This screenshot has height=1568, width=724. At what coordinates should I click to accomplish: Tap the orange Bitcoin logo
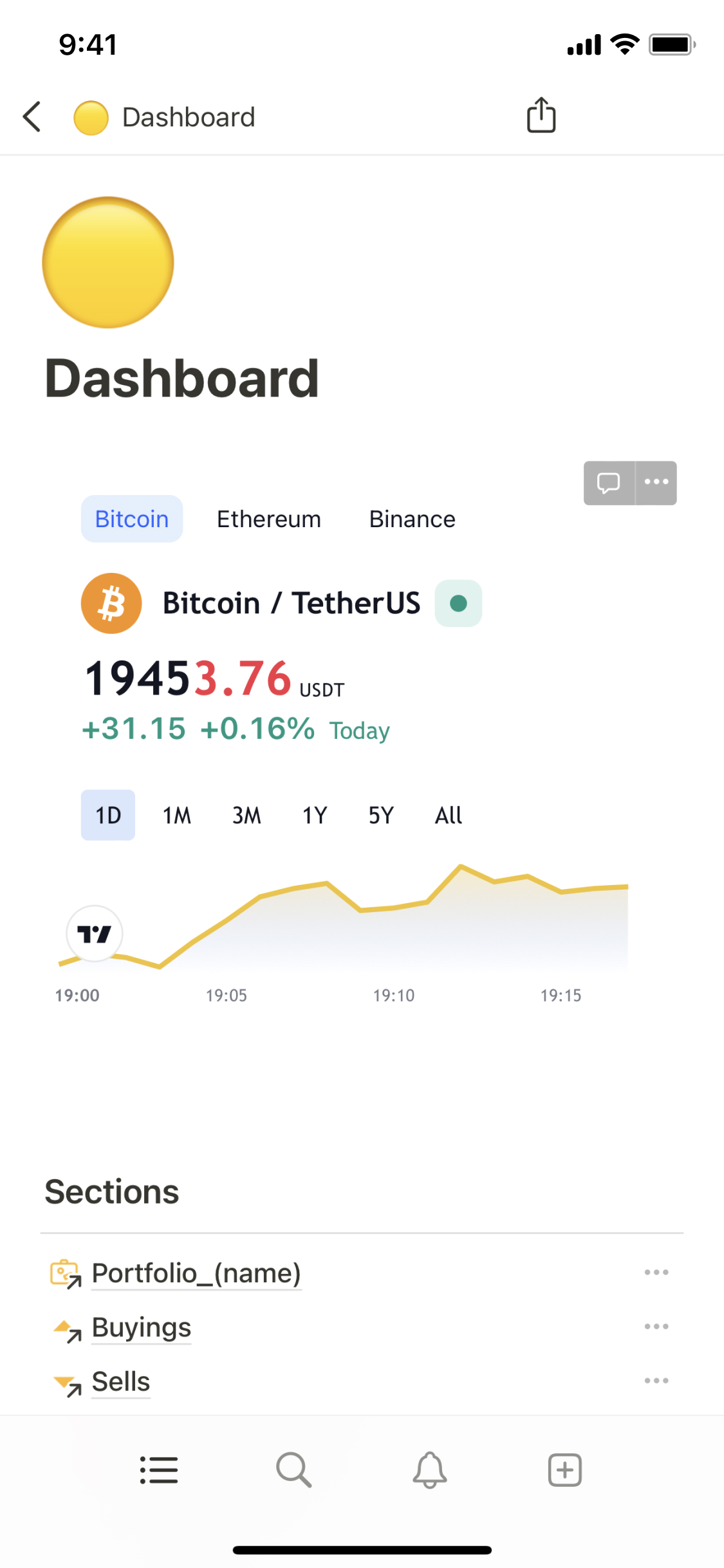[x=111, y=603]
